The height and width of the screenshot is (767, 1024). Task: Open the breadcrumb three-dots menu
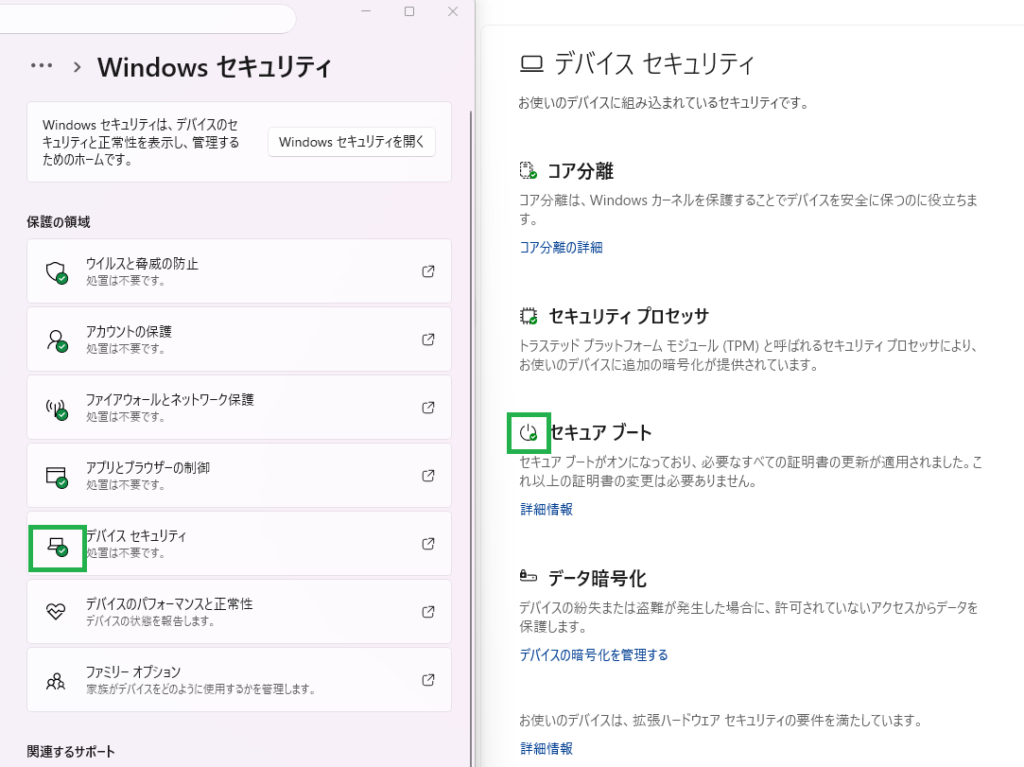click(42, 65)
